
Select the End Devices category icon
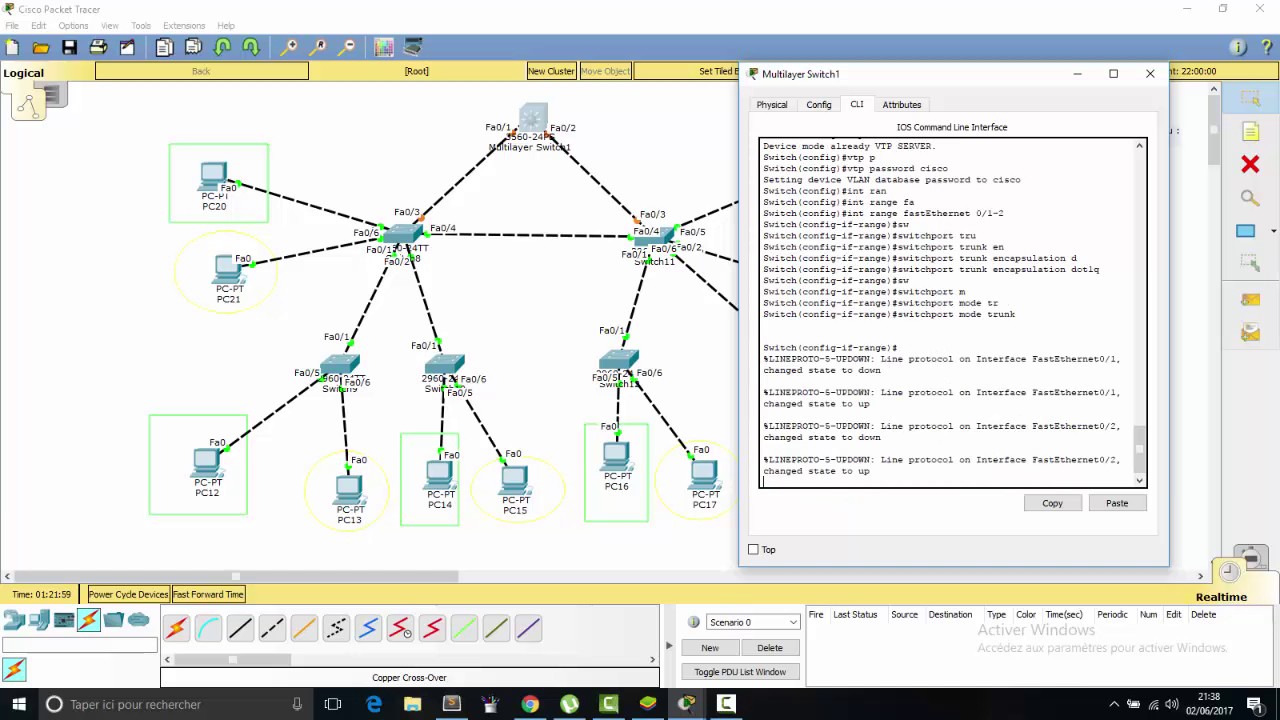[39, 621]
